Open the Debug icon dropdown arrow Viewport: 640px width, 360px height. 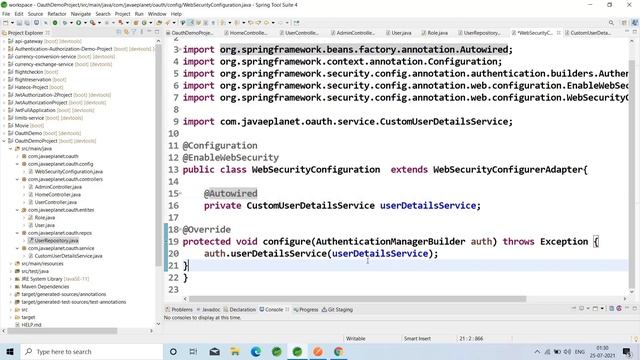coord(71,23)
